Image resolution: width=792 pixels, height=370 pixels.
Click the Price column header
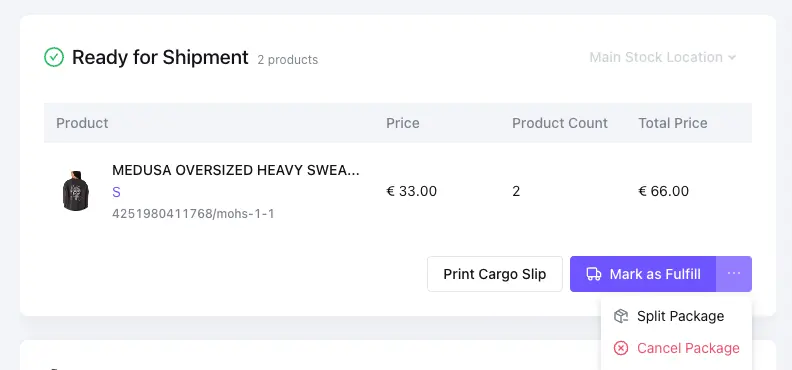(403, 123)
